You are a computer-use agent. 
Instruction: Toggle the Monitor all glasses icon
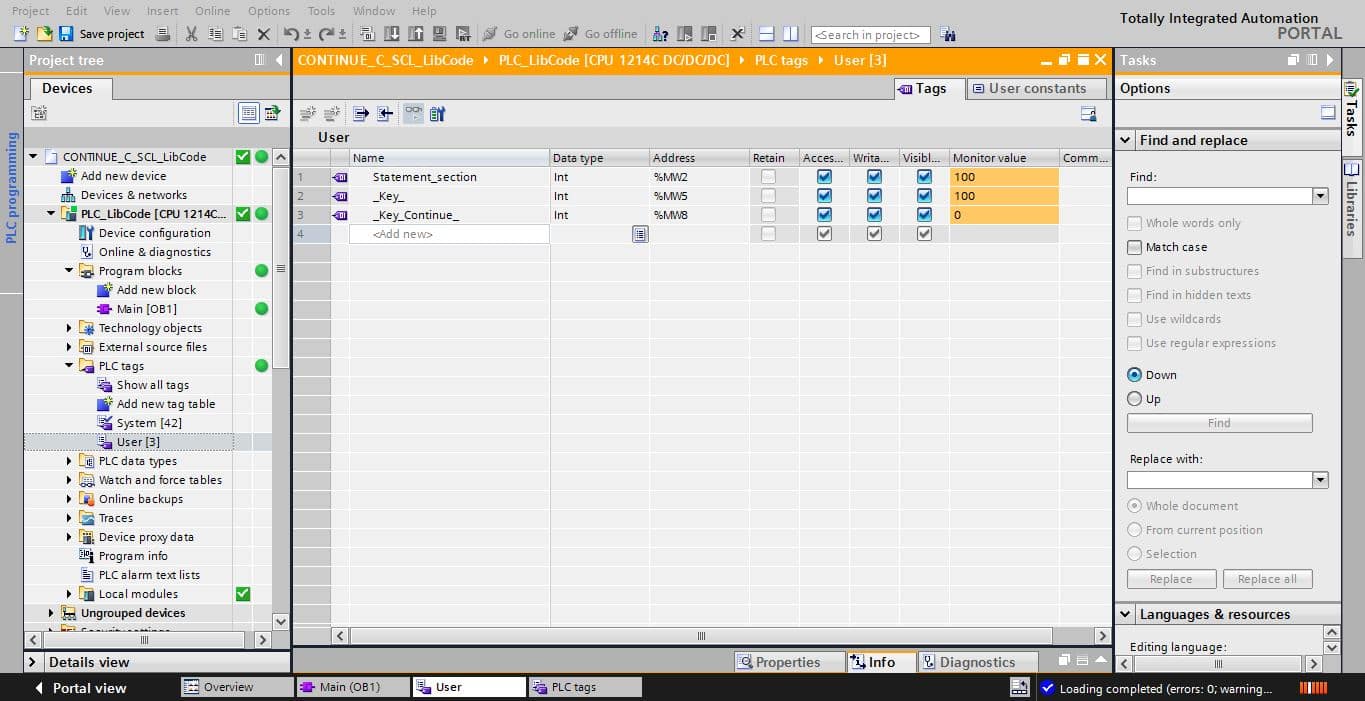pyautogui.click(x=413, y=114)
